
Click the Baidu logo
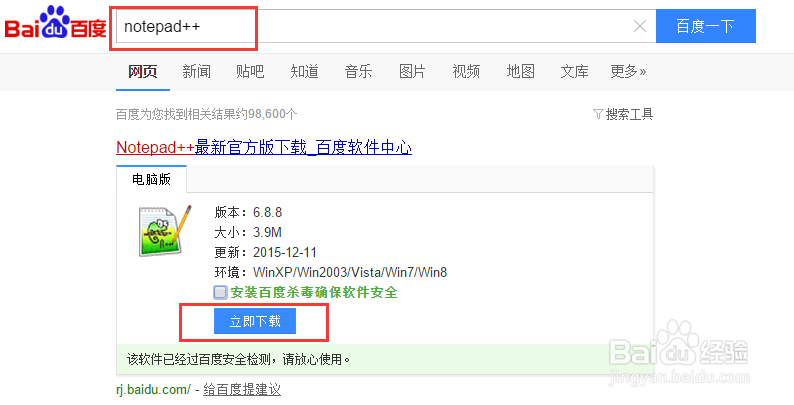coord(55,23)
